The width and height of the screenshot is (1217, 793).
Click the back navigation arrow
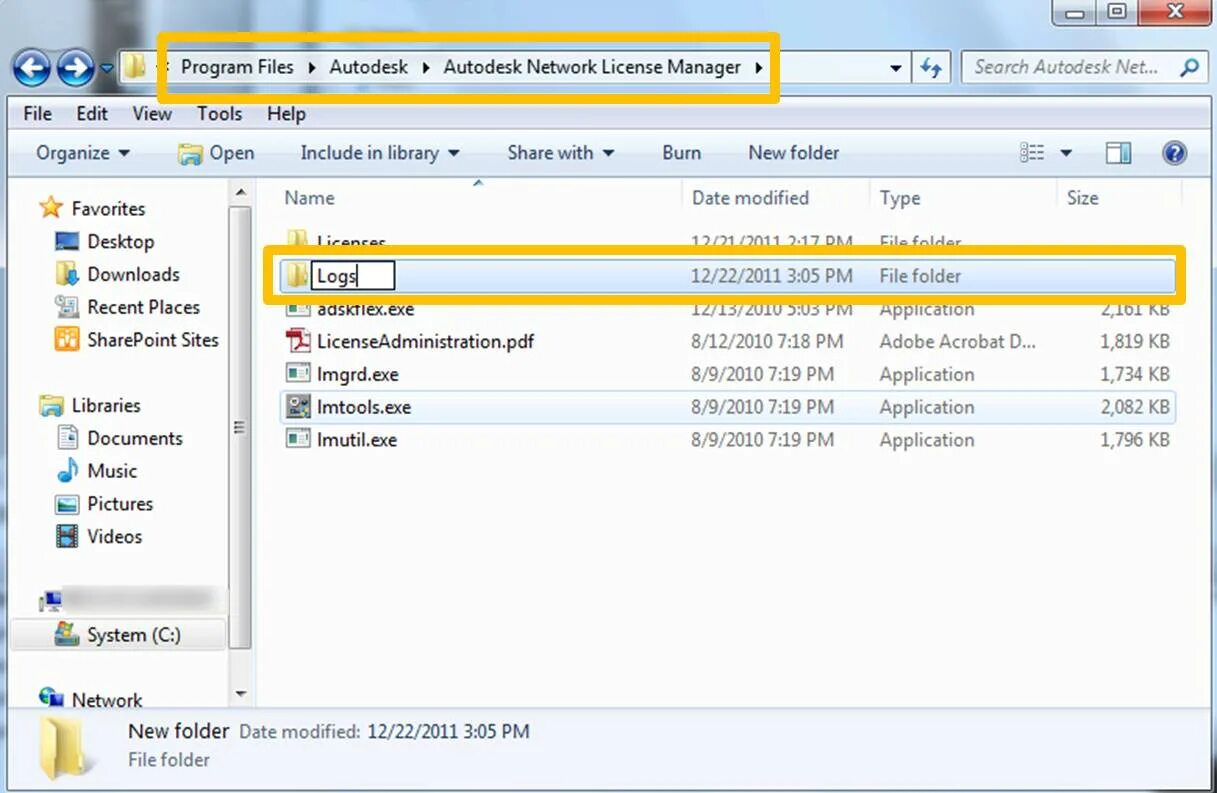[31, 68]
